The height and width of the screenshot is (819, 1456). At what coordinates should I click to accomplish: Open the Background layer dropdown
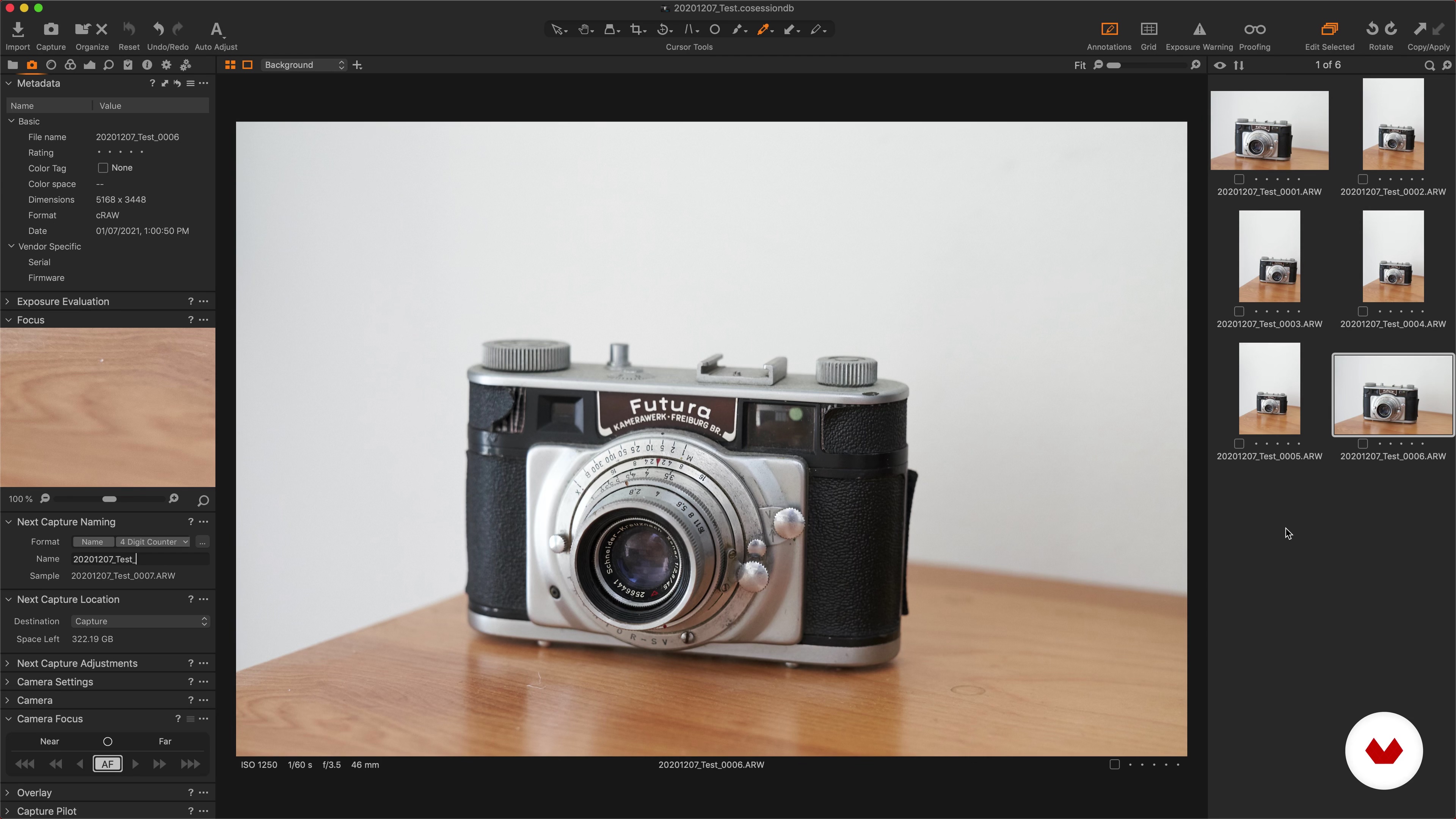(304, 65)
